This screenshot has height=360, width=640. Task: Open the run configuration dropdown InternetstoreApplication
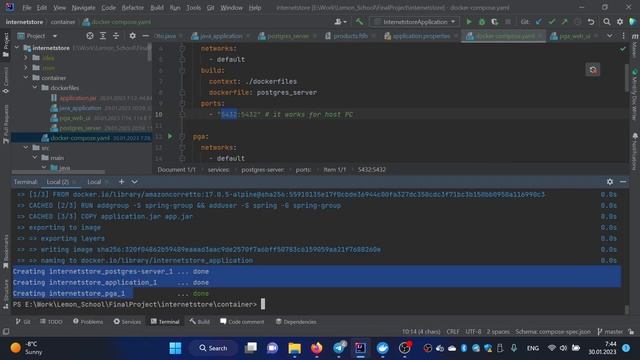(x=414, y=22)
